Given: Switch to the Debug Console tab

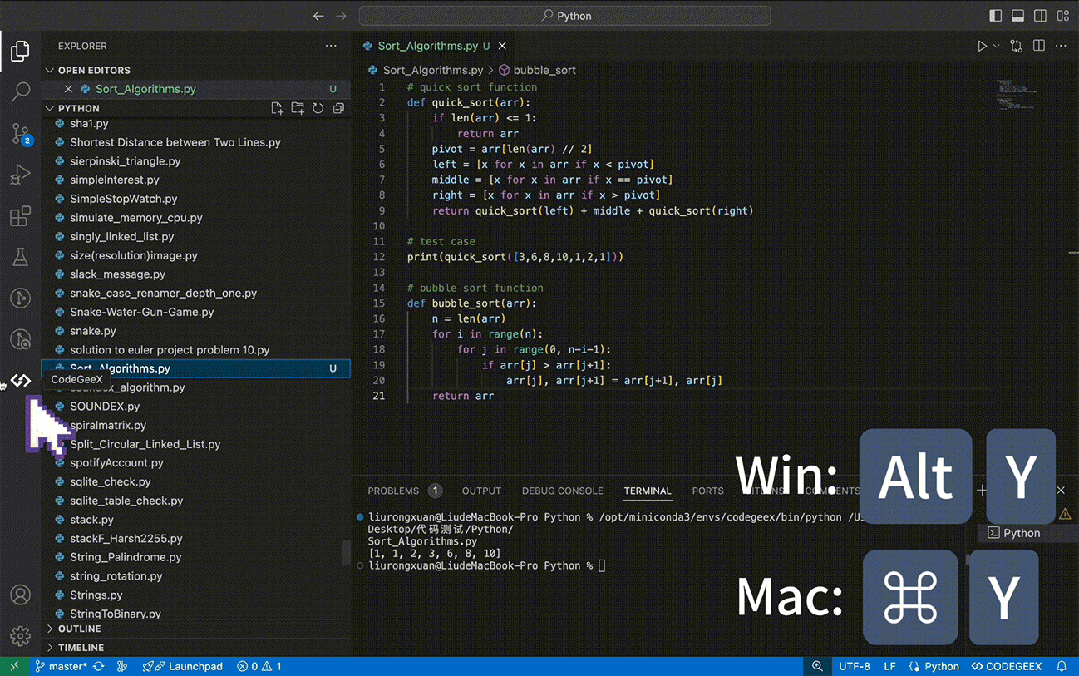Looking at the screenshot, I should click(562, 491).
